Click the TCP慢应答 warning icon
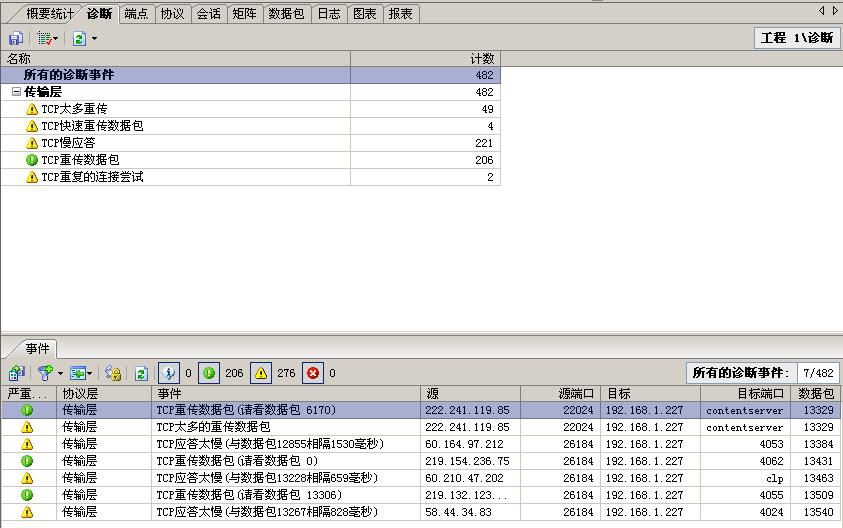Image resolution: width=843 pixels, height=528 pixels. pyautogui.click(x=32, y=143)
